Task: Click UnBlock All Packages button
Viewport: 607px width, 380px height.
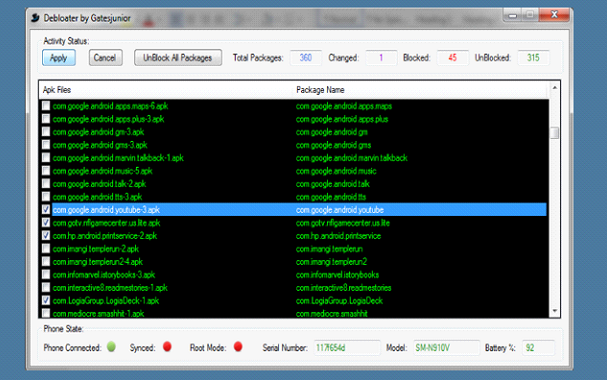Action: 178,58
